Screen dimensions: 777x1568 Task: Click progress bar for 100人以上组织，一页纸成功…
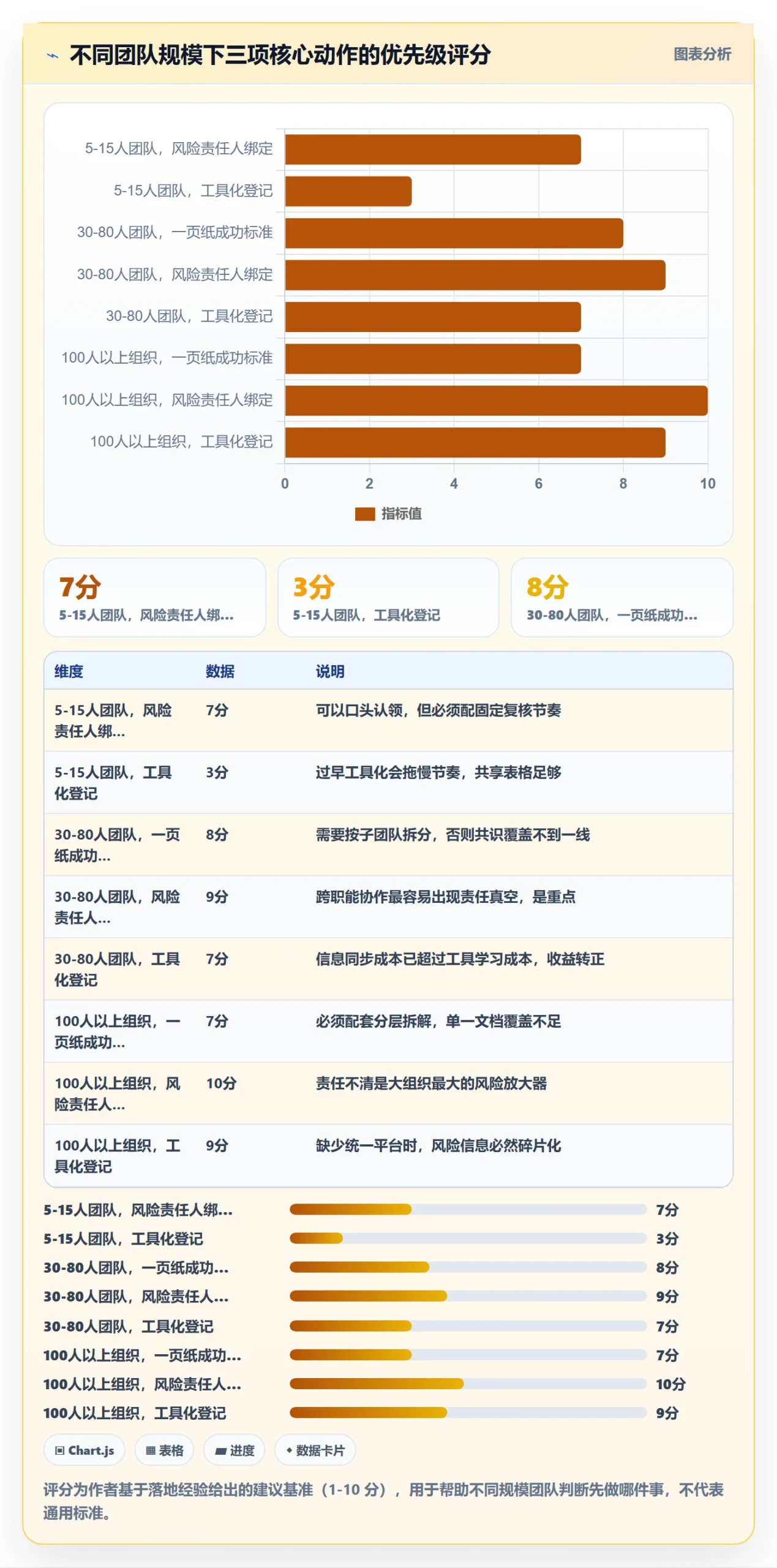[x=468, y=1354]
